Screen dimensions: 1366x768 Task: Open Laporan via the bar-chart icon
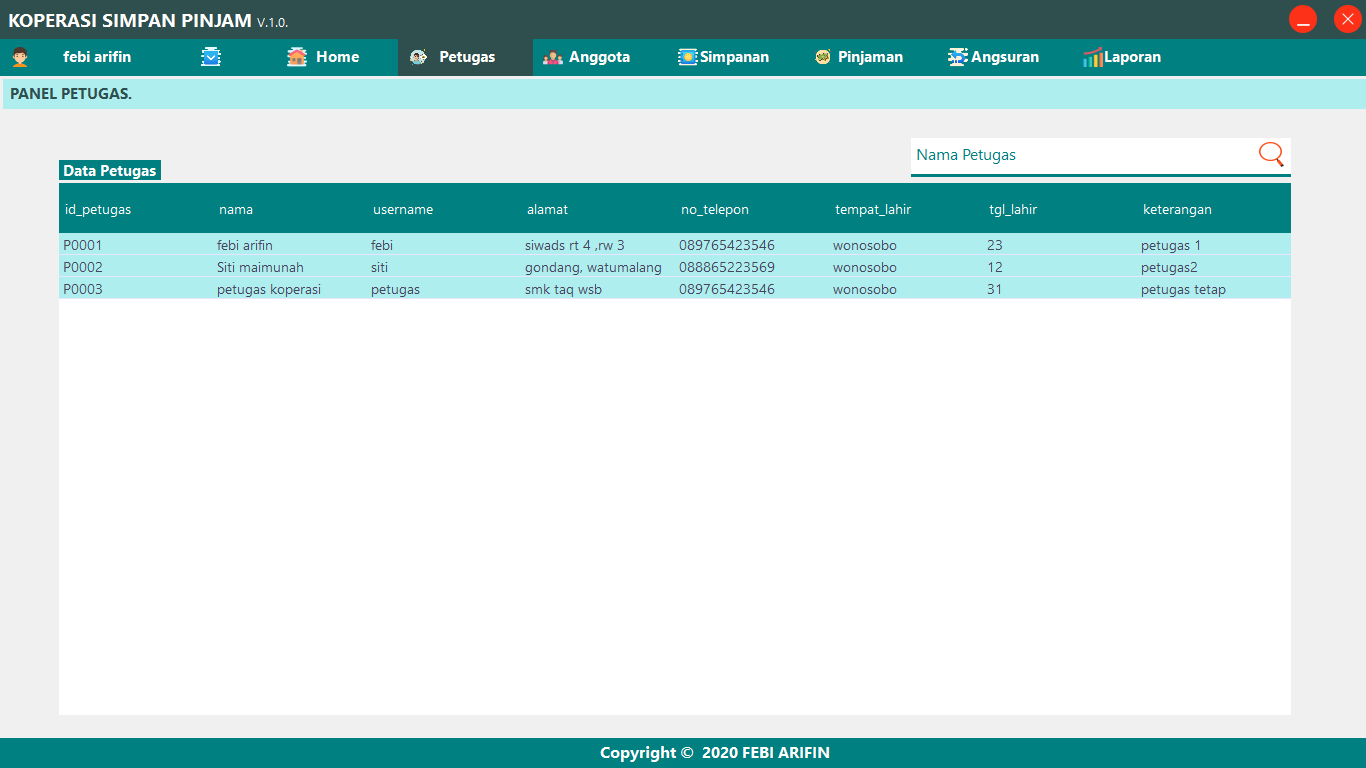click(x=1091, y=57)
